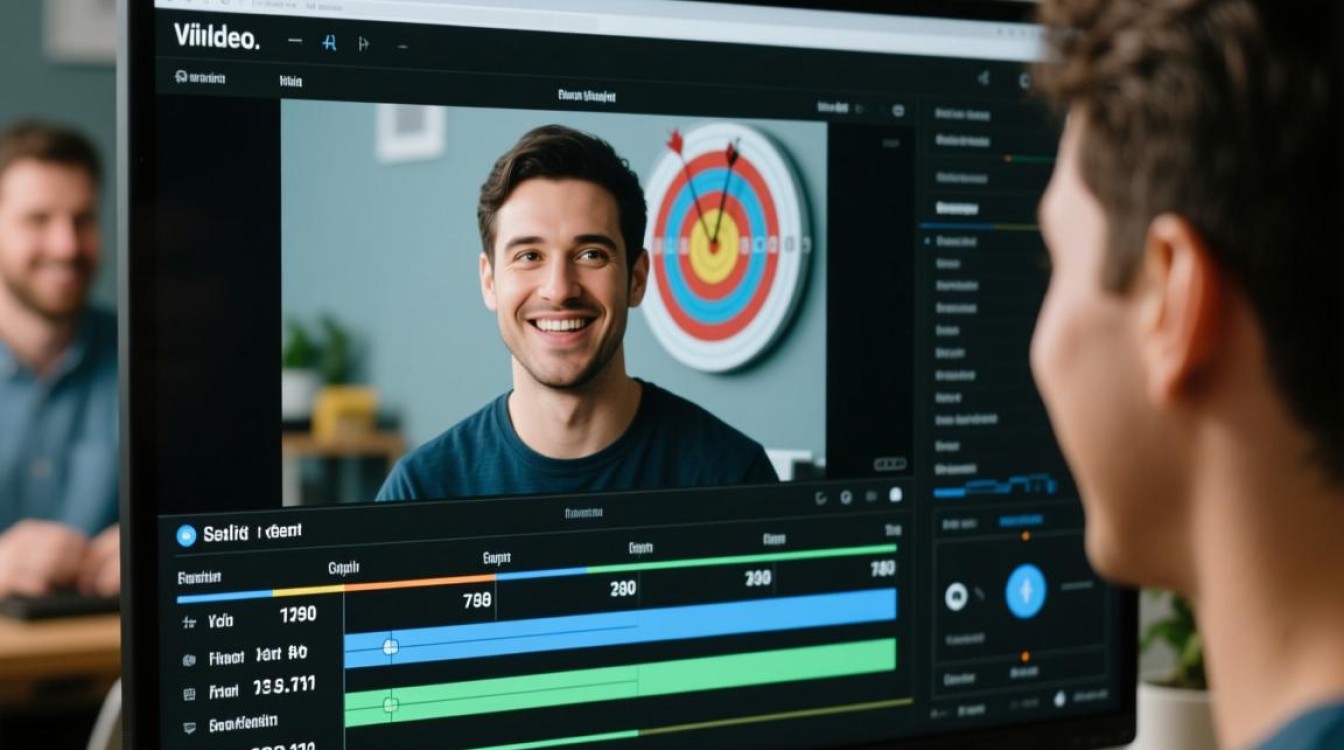The width and height of the screenshot is (1344, 750).
Task: Select the blue clip on the timeline
Action: [620, 627]
